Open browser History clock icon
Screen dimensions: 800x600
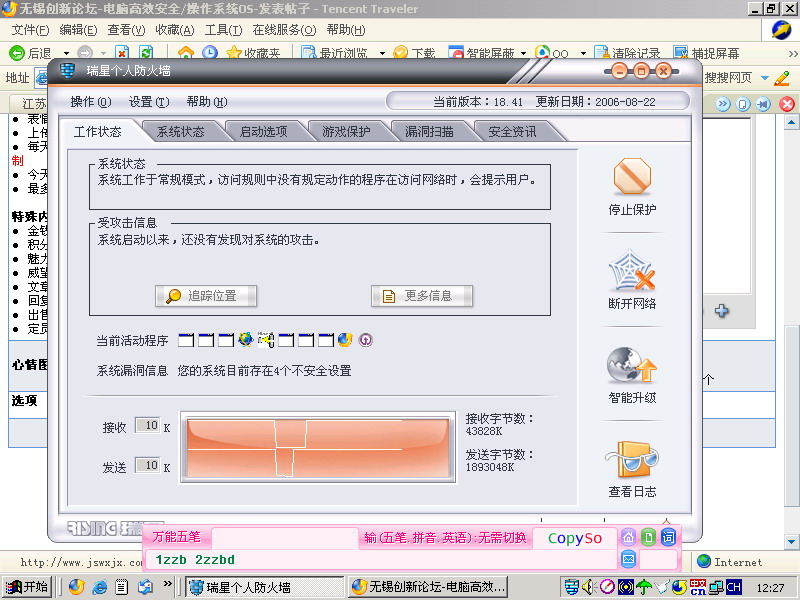pos(209,53)
